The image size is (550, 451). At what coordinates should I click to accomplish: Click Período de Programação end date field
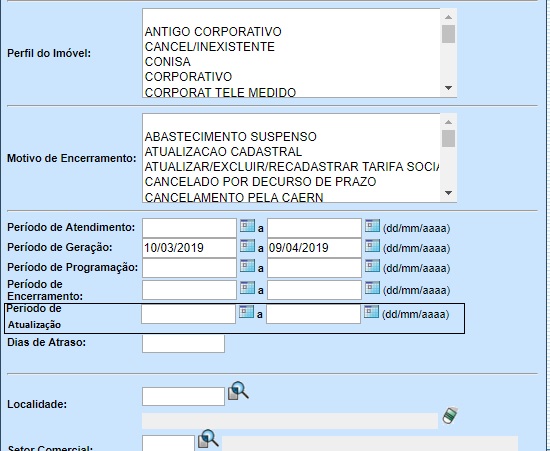point(314,268)
